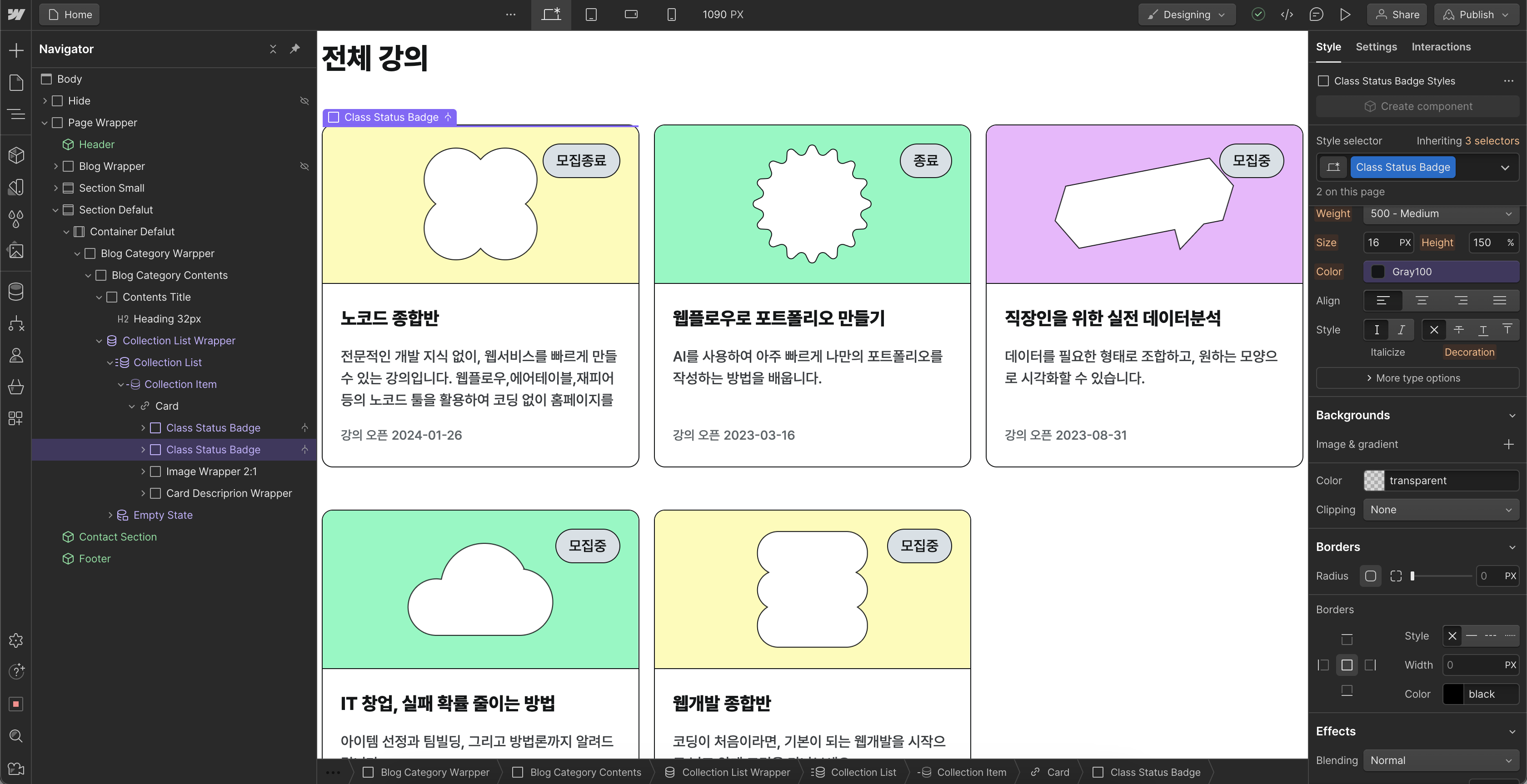Close the Navigator panel

point(273,49)
